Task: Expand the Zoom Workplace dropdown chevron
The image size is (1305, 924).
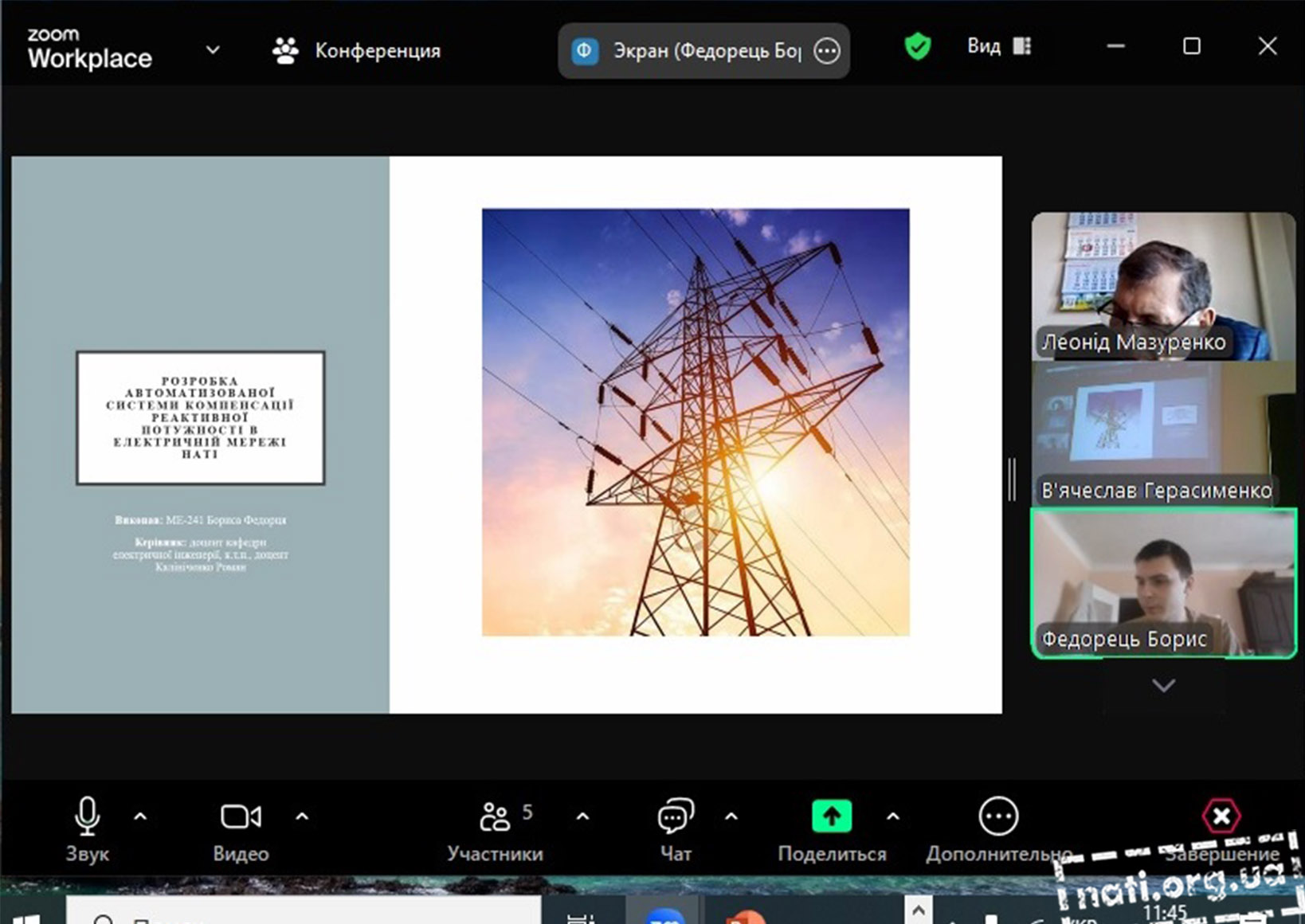Action: tap(213, 50)
